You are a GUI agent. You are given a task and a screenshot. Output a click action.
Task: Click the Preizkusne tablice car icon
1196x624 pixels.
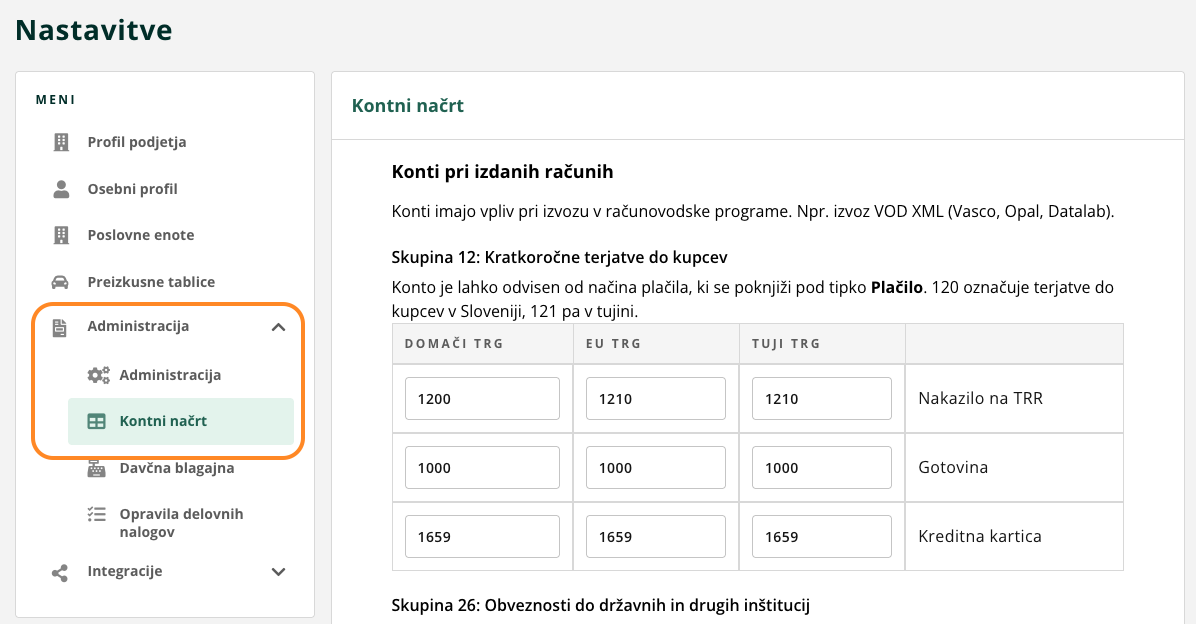pos(61,282)
